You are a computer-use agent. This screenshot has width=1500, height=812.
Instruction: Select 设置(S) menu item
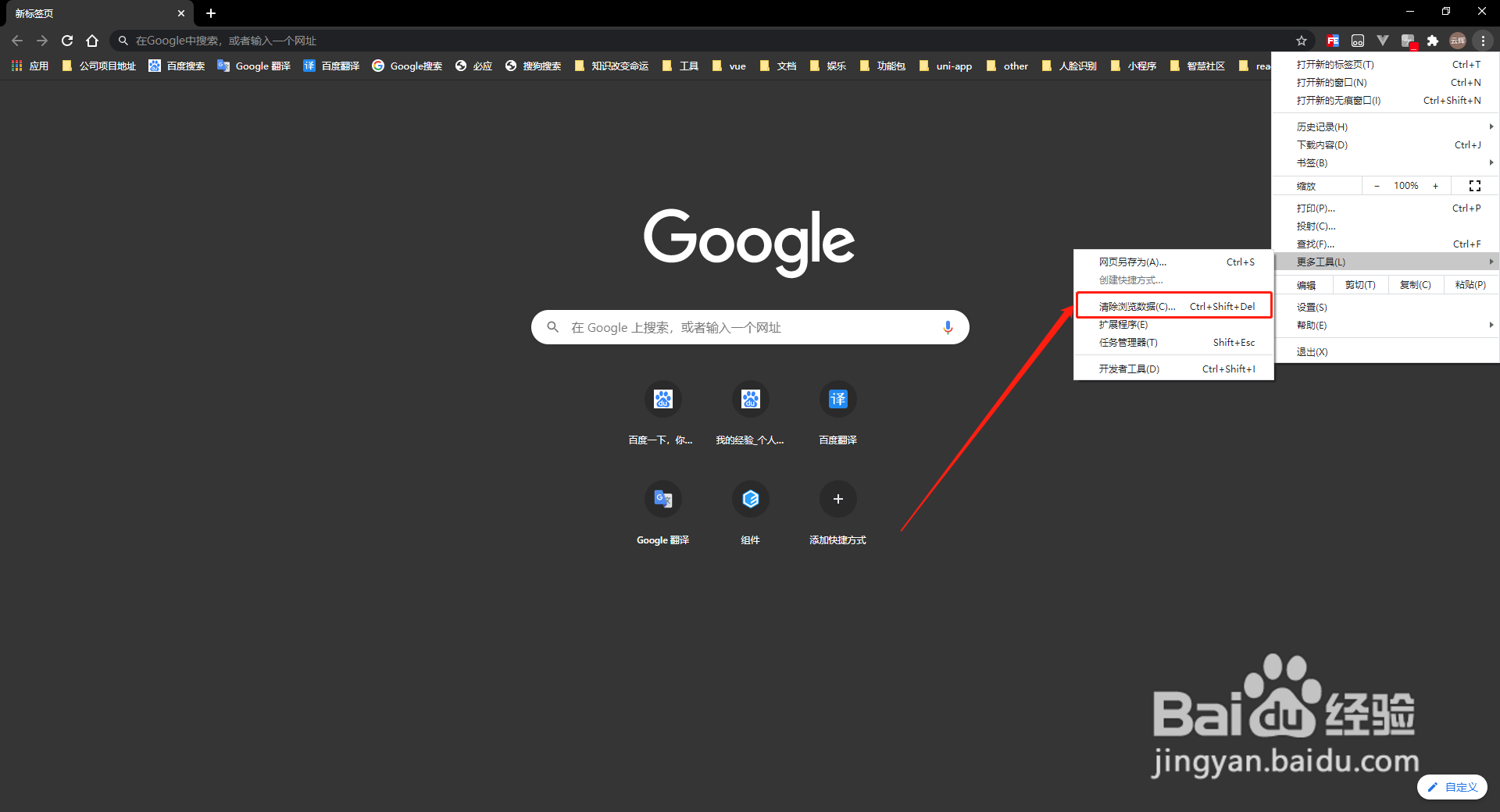1386,307
